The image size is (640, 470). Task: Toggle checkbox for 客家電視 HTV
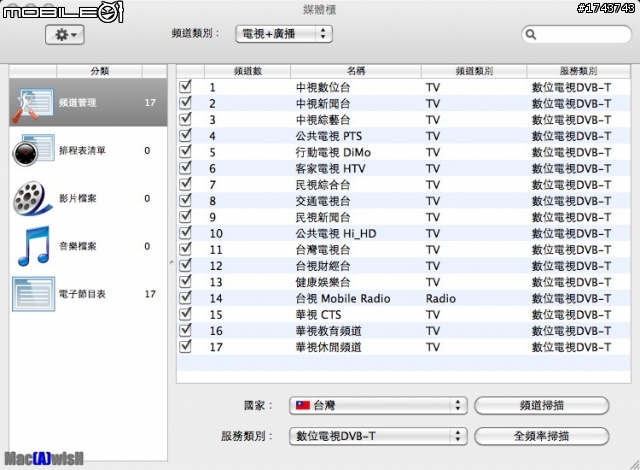pos(185,167)
